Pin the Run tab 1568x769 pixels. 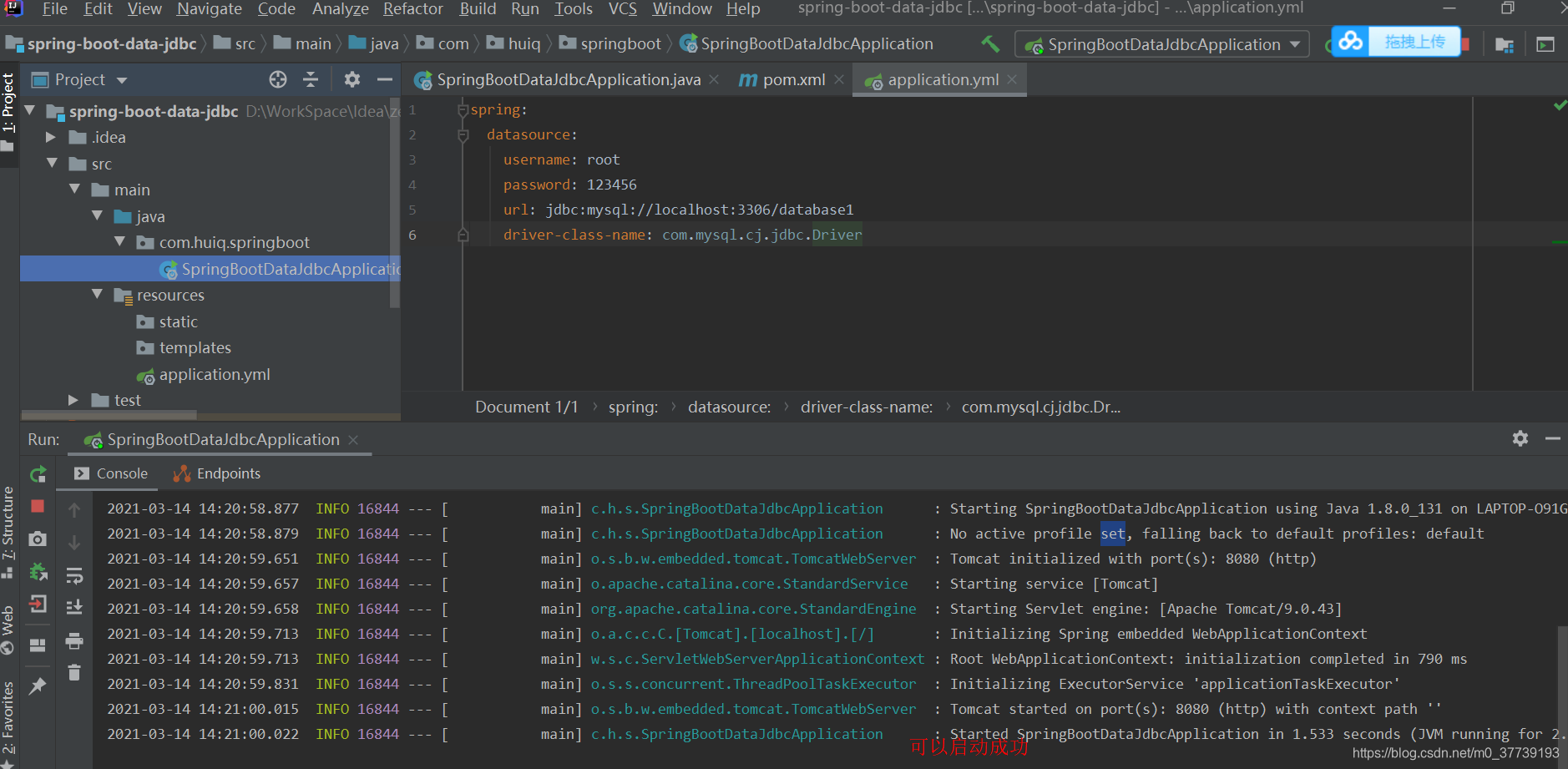[x=38, y=686]
